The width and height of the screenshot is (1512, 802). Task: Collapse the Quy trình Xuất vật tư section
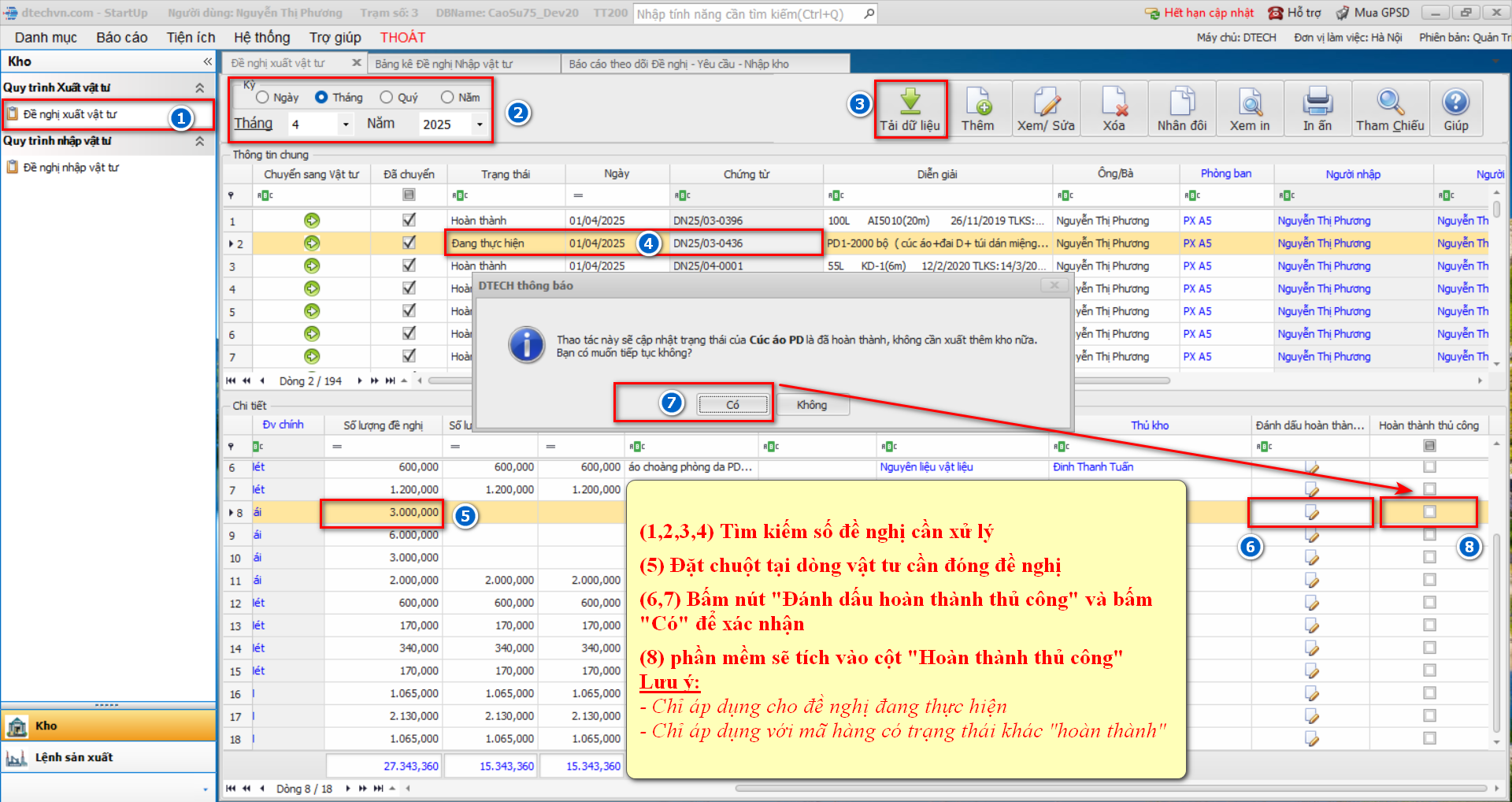200,87
